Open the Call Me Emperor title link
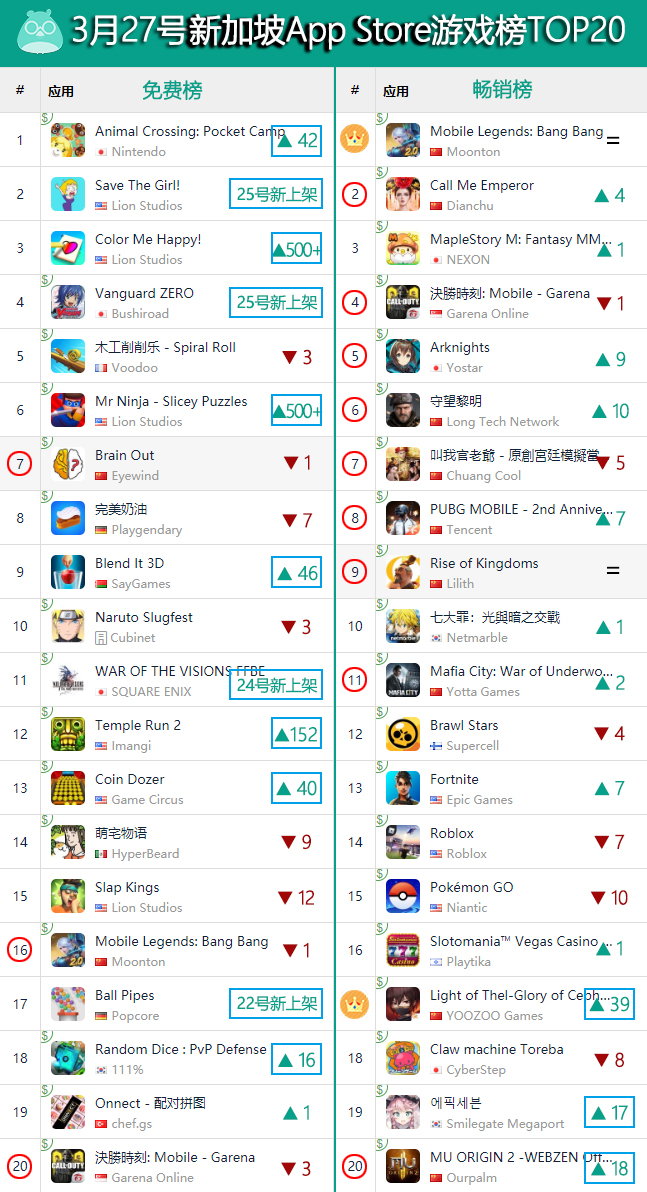Image resolution: width=647 pixels, height=1192 pixels. [x=482, y=185]
